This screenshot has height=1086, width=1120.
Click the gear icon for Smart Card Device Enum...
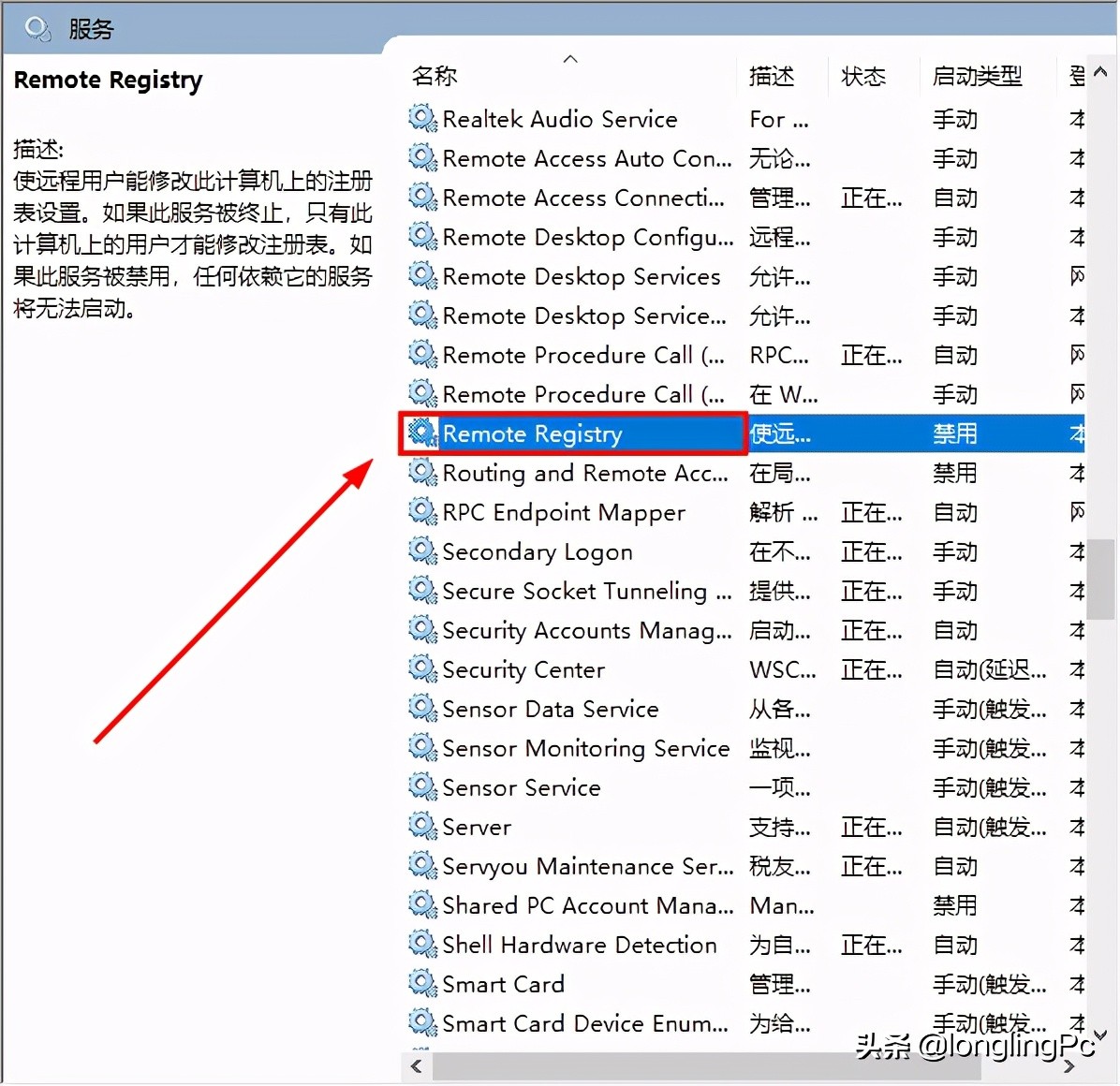[422, 1022]
